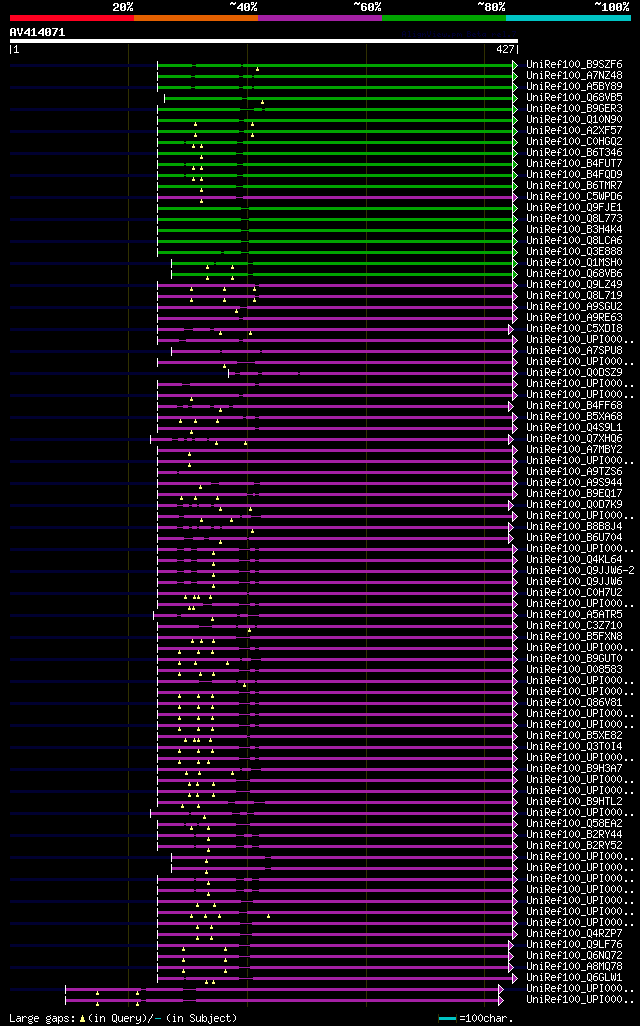Screen dimensions: 640x1026
Task: Pick the UniRef100_B4FF68 subject label
Action: coord(574,406)
